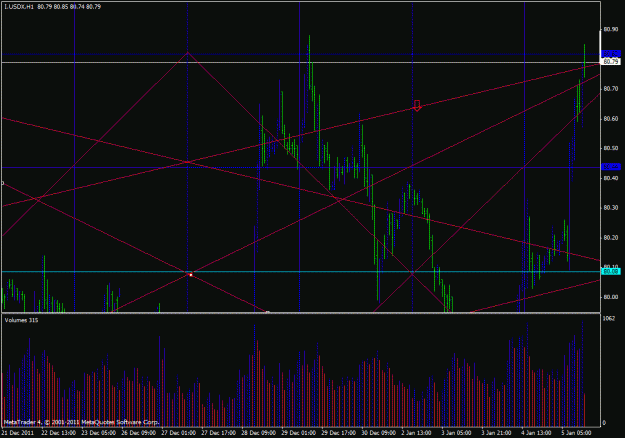Viewport: 625px width, 438px height.
Task: Click the white 80.79 current price label
Action: [611, 62]
